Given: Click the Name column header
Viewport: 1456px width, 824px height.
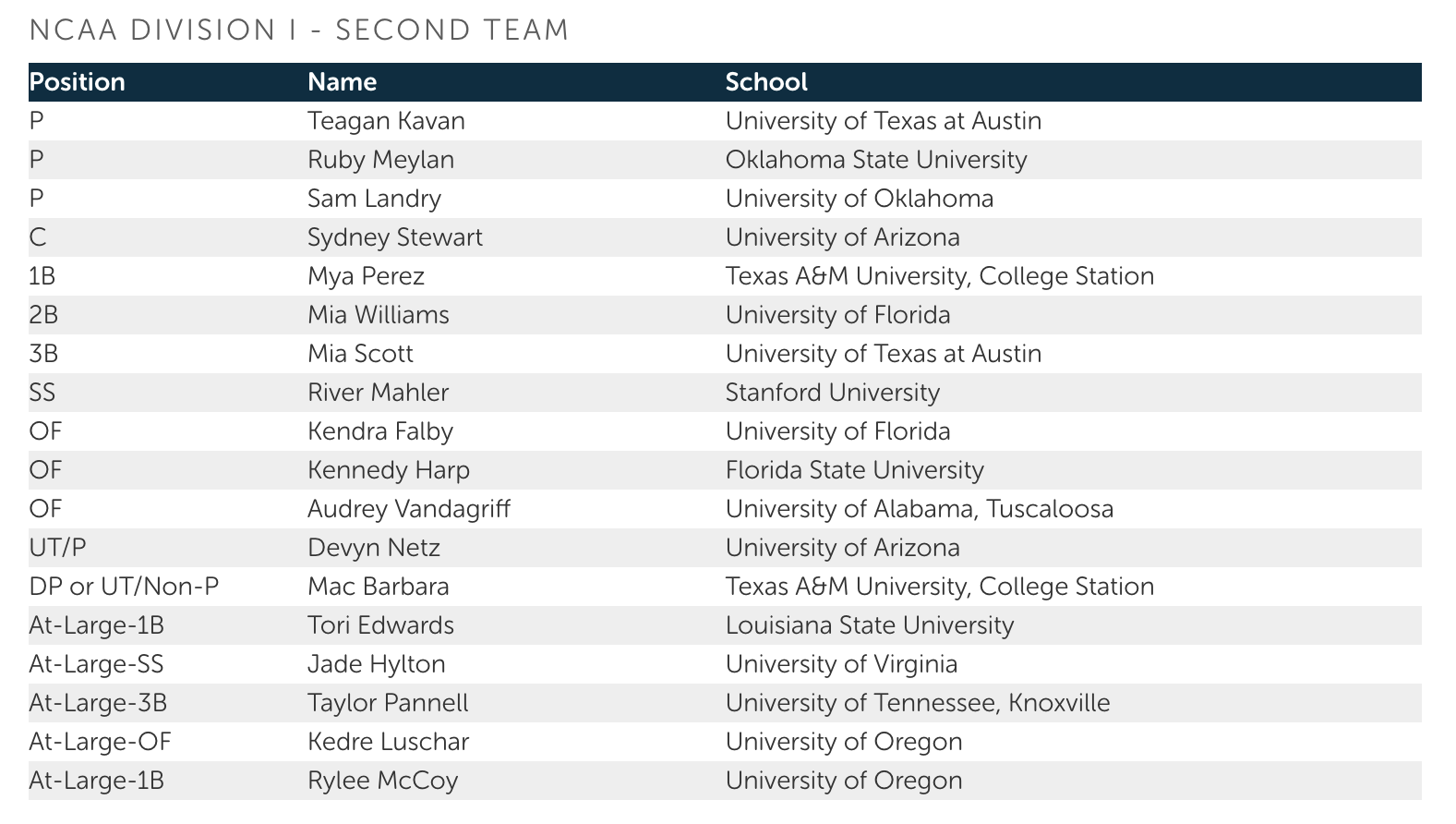Looking at the screenshot, I should [342, 82].
